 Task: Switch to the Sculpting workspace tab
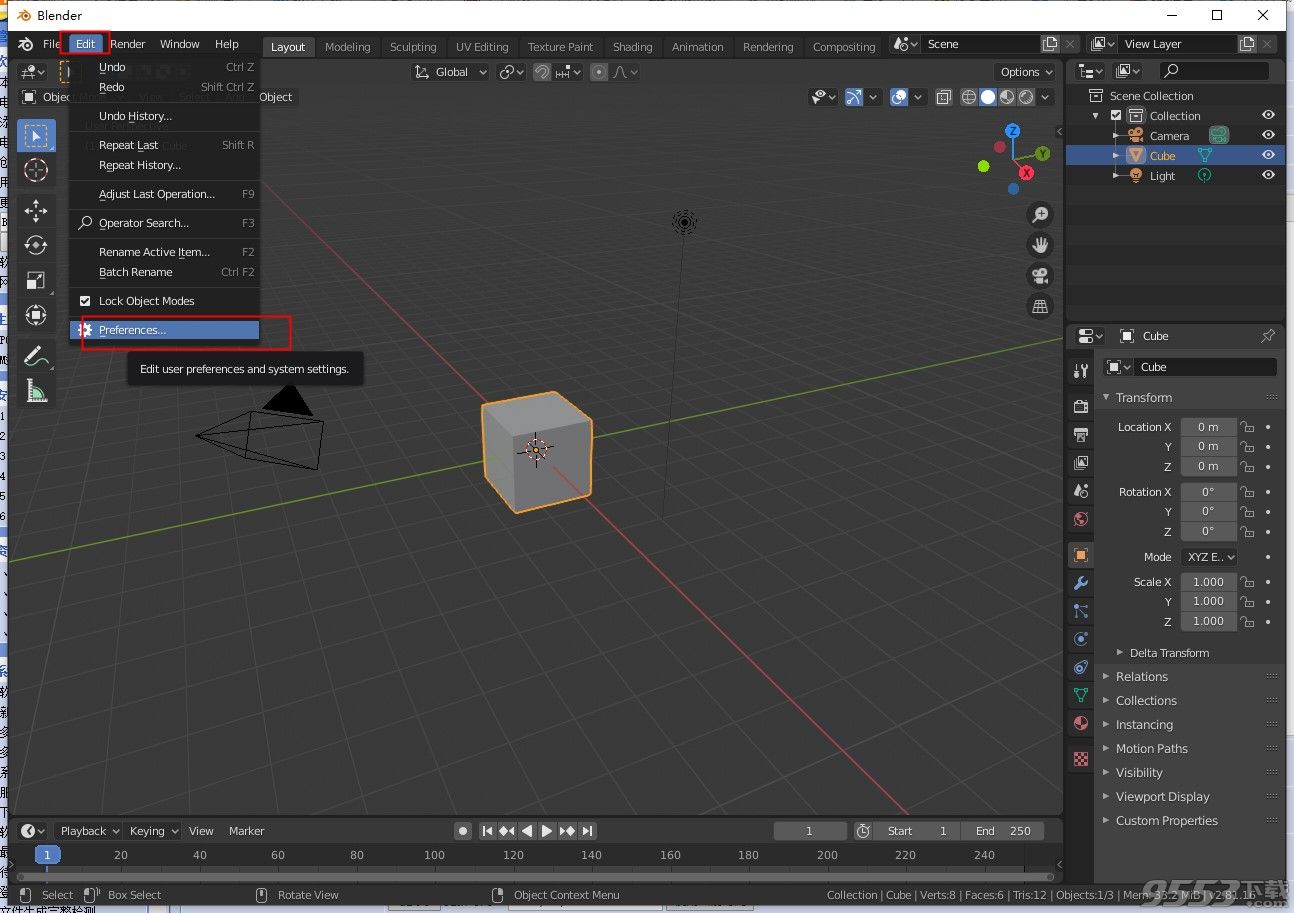(413, 47)
